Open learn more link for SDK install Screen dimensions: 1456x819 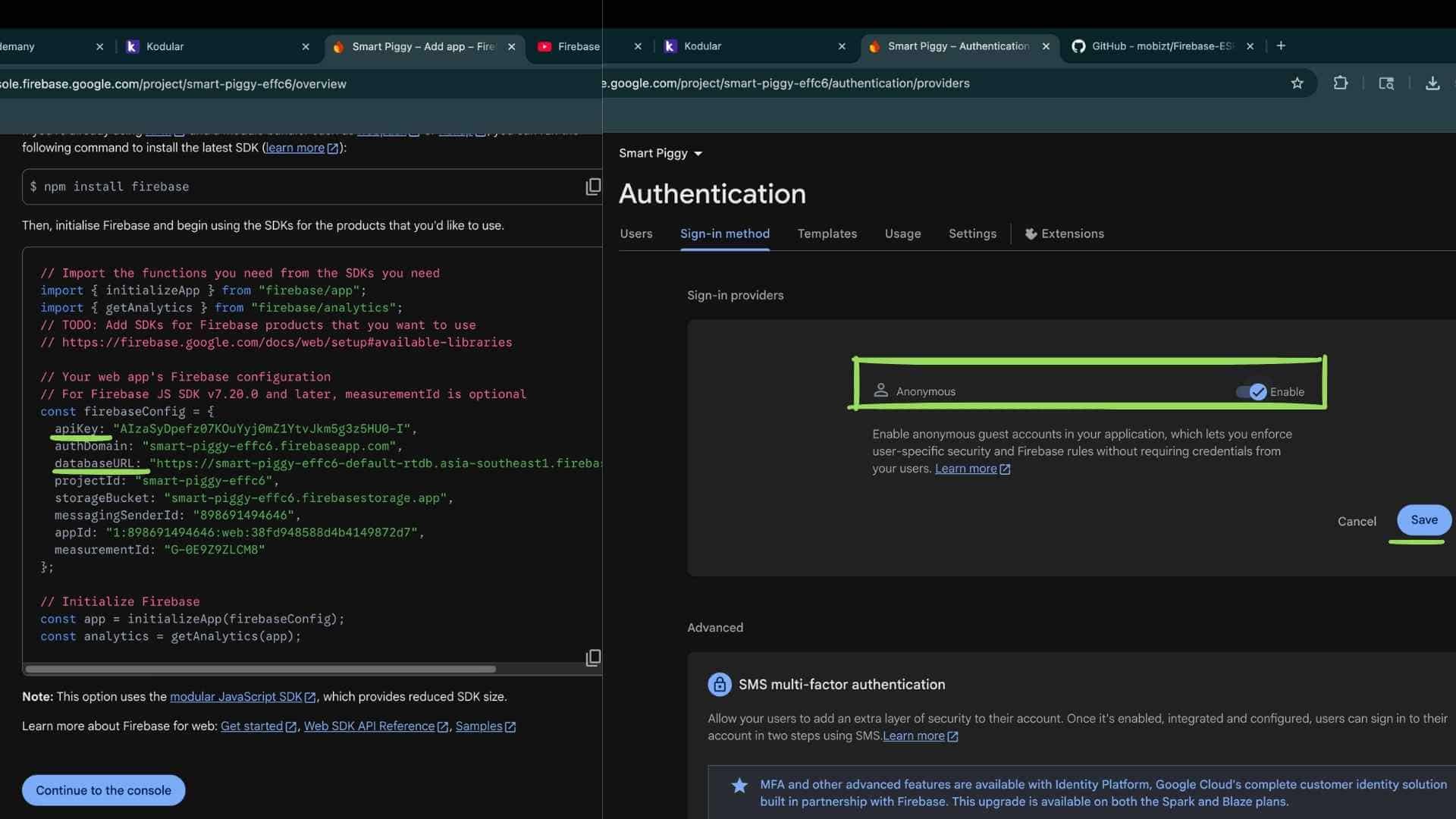click(x=302, y=148)
